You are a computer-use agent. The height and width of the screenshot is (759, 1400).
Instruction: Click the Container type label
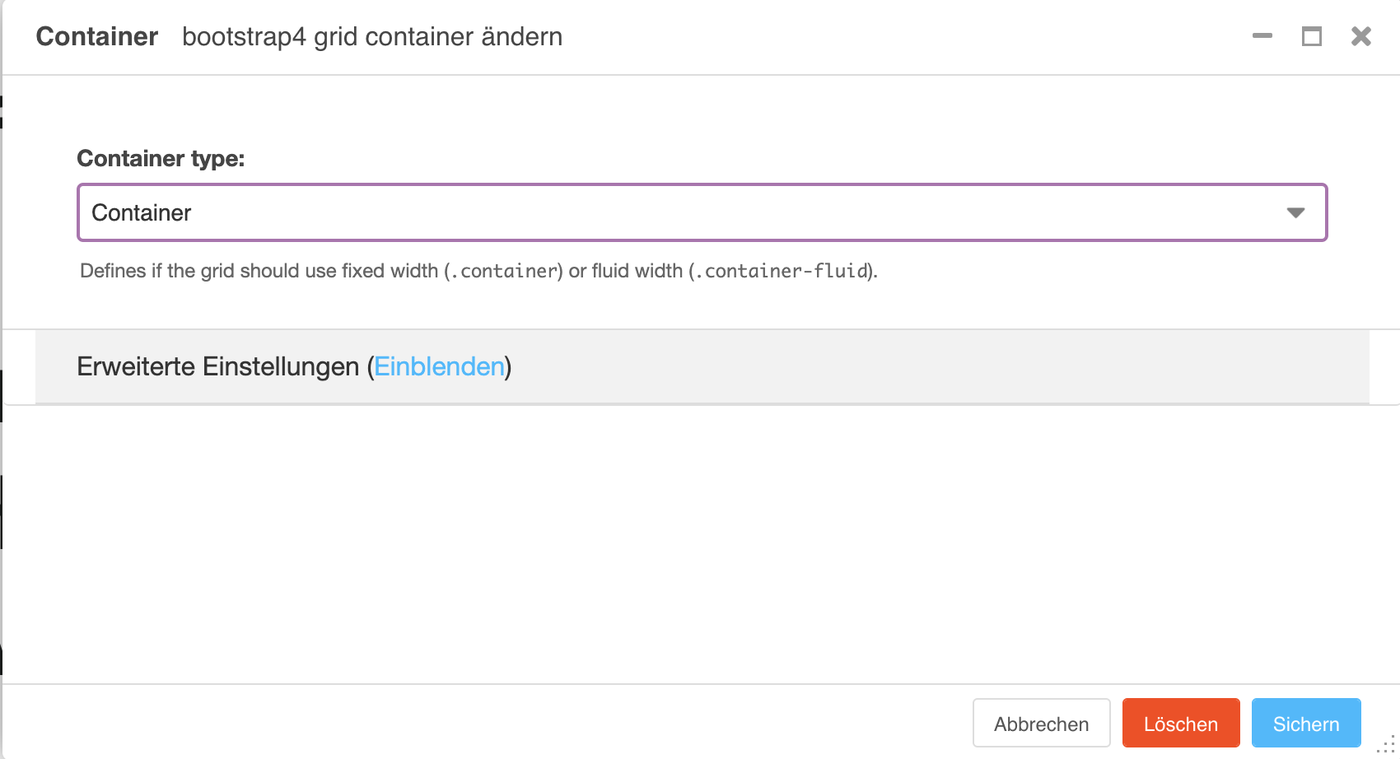(161, 158)
